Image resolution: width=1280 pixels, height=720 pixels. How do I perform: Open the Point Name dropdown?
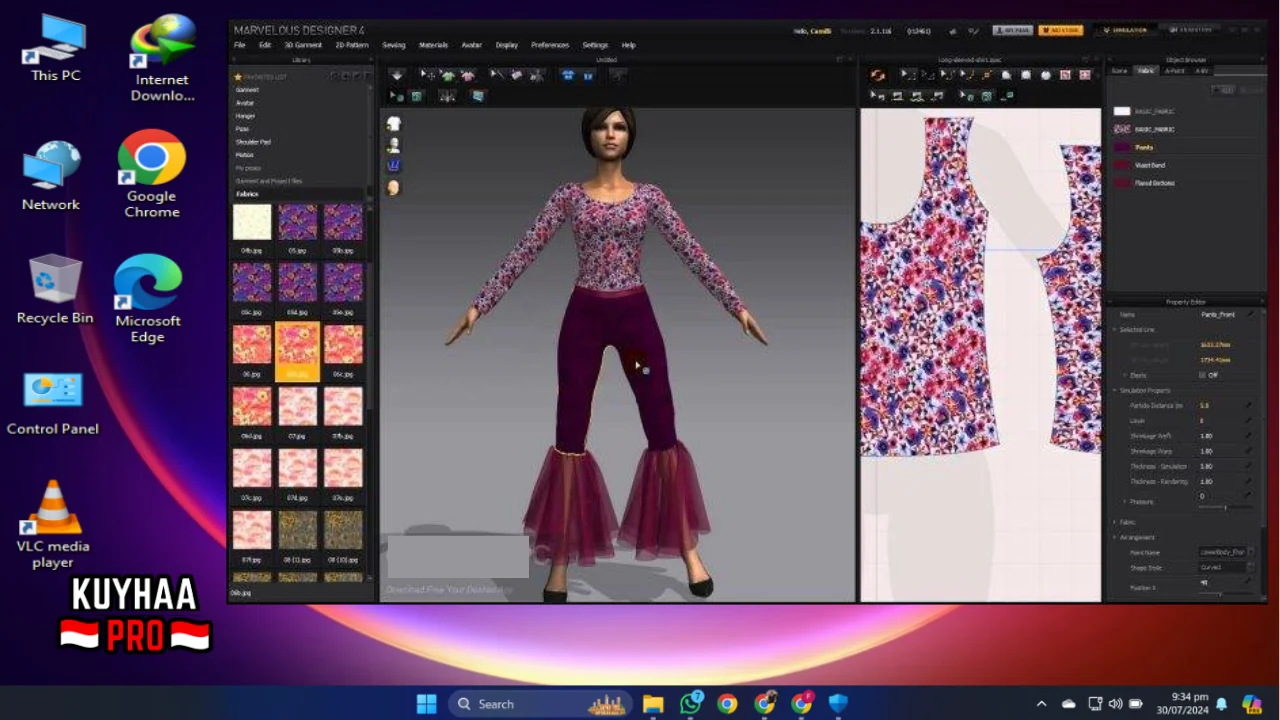point(1226,552)
